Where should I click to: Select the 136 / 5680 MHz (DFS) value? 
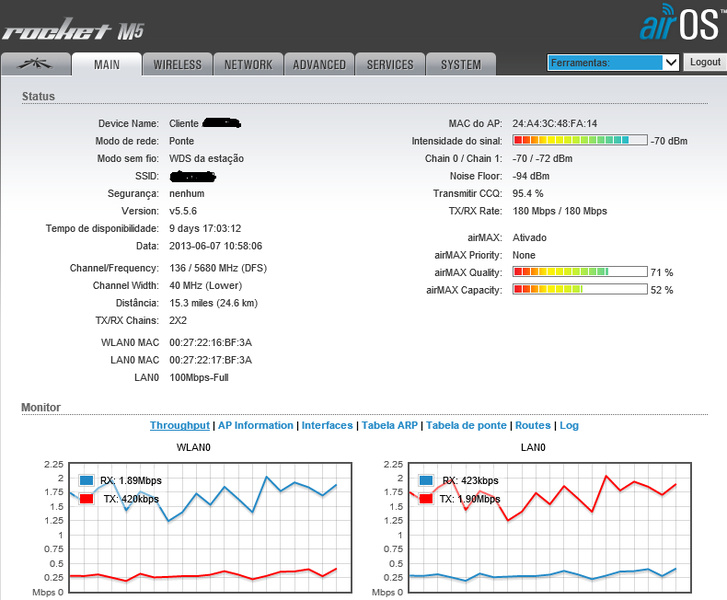tap(218, 268)
